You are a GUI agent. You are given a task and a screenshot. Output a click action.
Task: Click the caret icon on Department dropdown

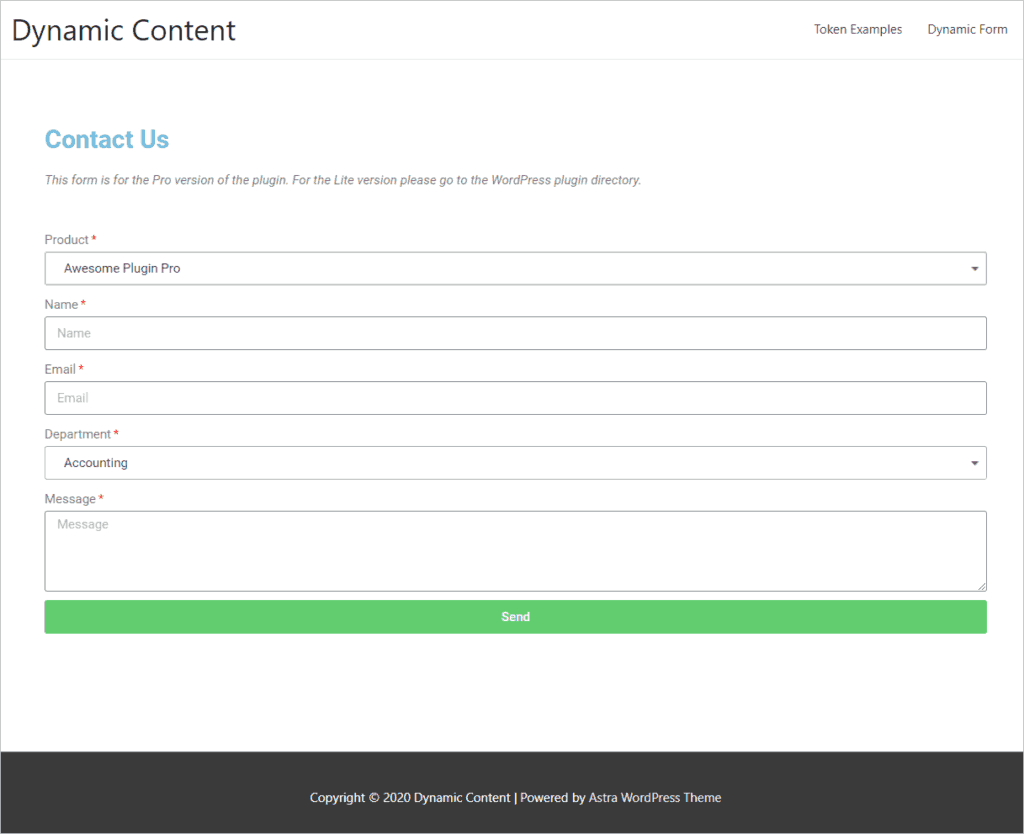(x=974, y=463)
